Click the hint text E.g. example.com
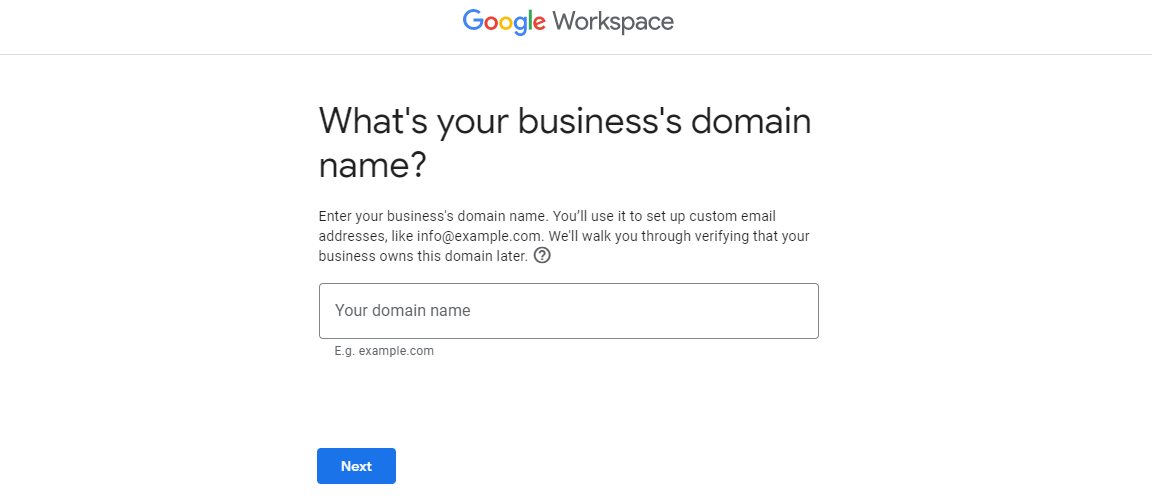Image resolution: width=1152 pixels, height=498 pixels. [x=384, y=351]
